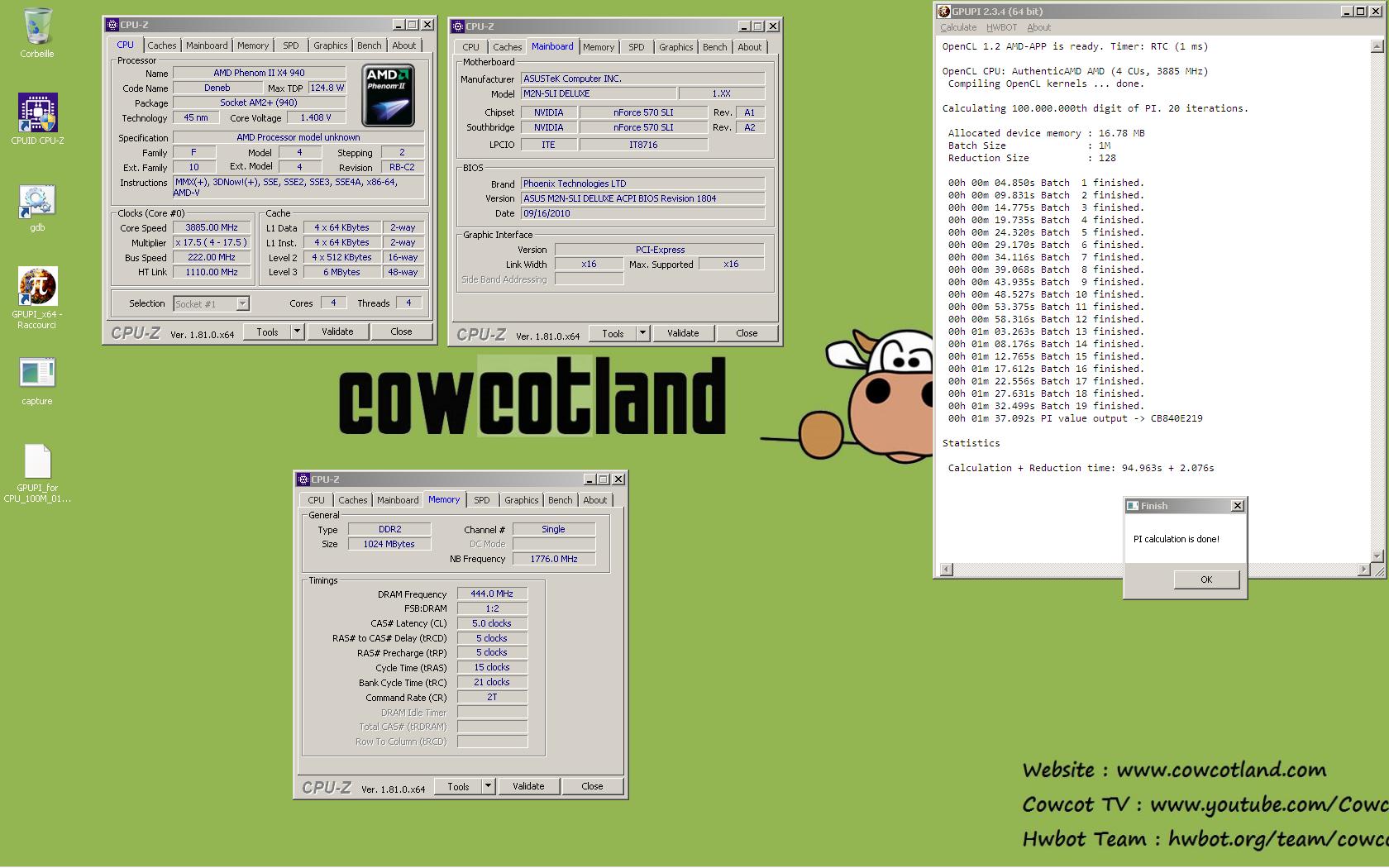The image size is (1389, 868).
Task: Click the PI calculation is done! message
Action: tap(1176, 539)
